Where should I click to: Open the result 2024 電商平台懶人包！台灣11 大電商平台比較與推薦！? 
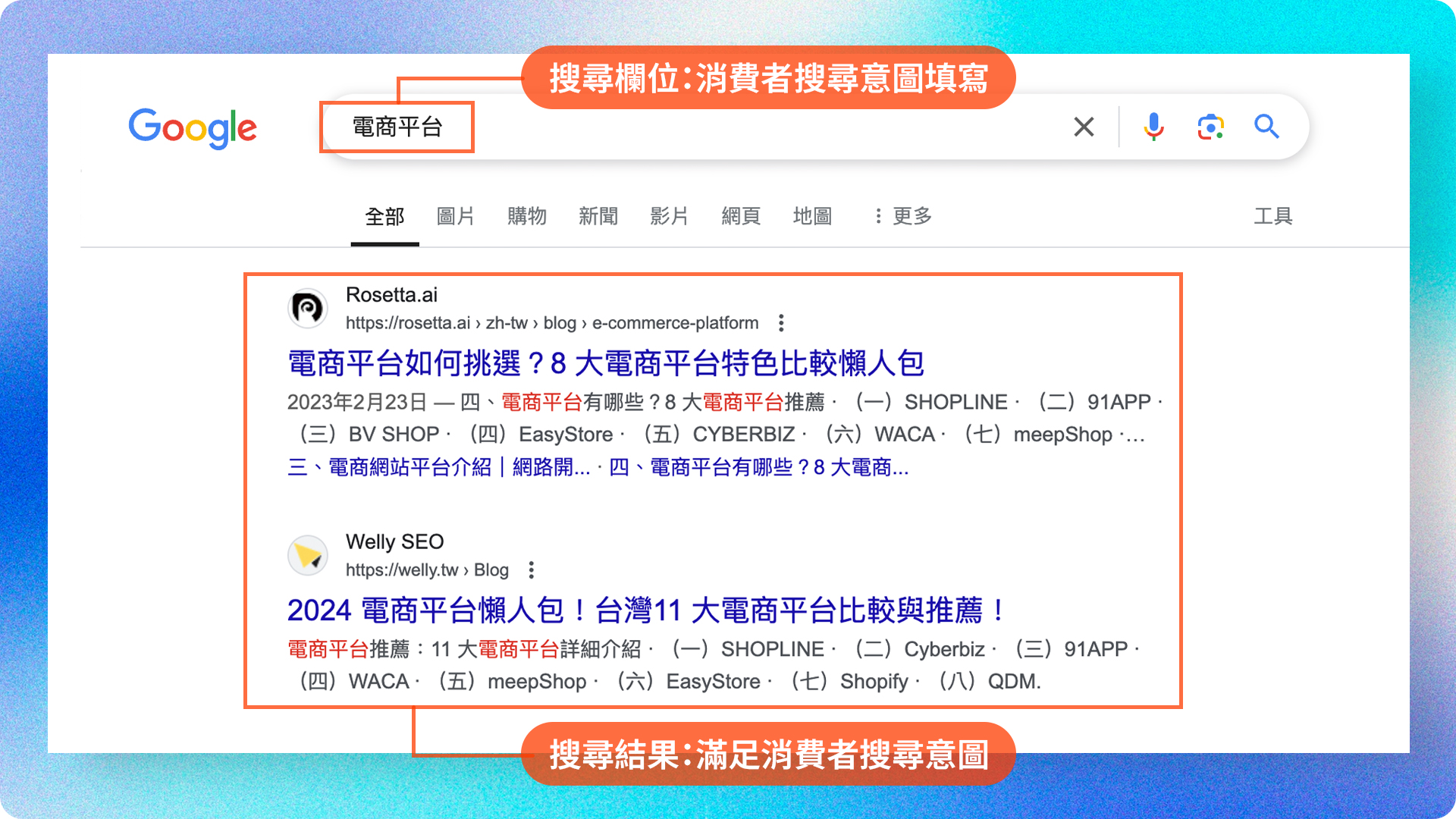pos(647,610)
